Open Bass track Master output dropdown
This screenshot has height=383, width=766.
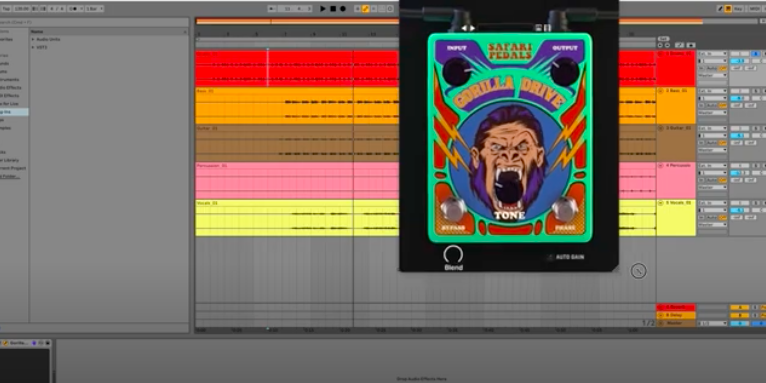tap(712, 113)
